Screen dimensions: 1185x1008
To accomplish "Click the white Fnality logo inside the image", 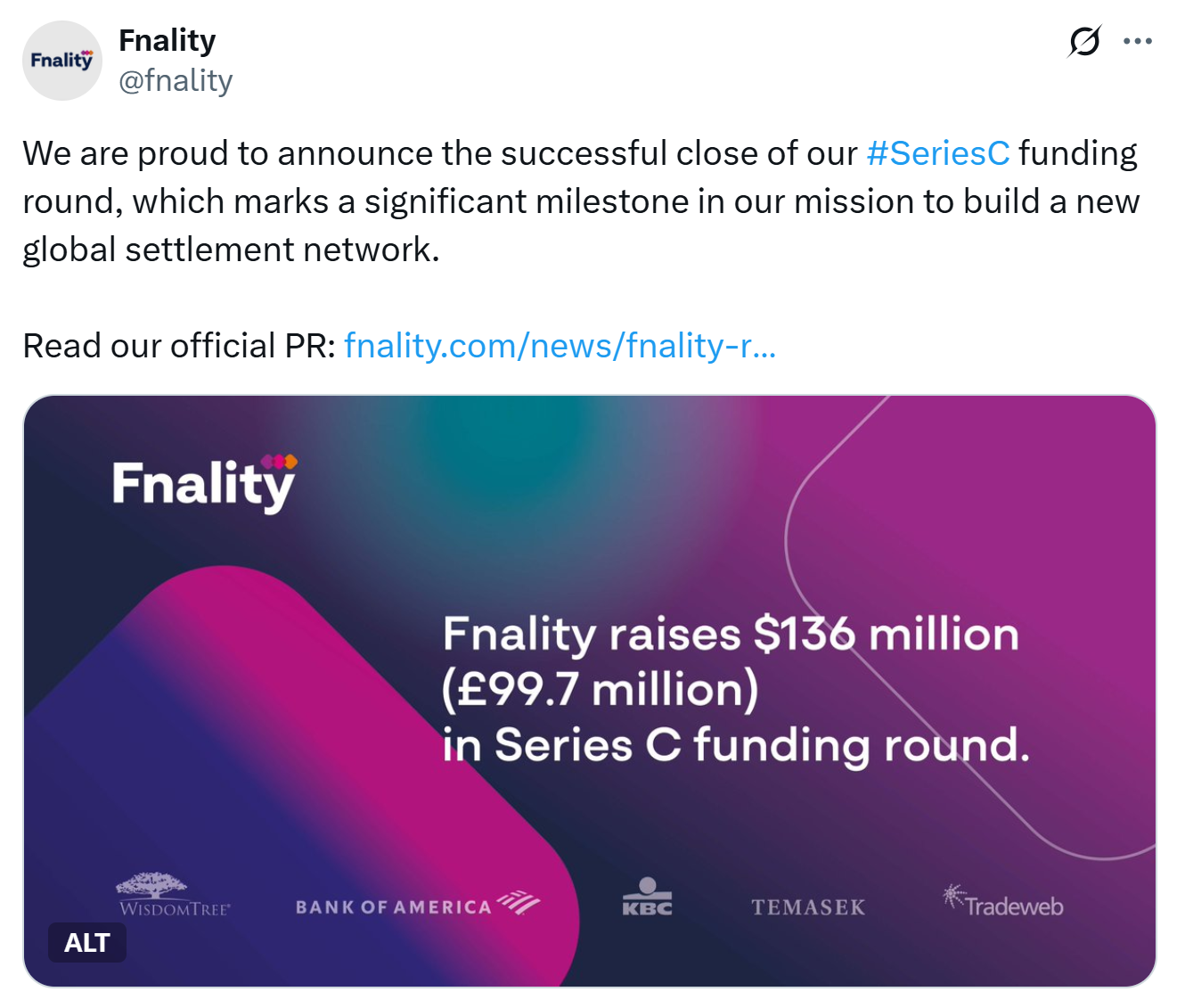I will [204, 484].
